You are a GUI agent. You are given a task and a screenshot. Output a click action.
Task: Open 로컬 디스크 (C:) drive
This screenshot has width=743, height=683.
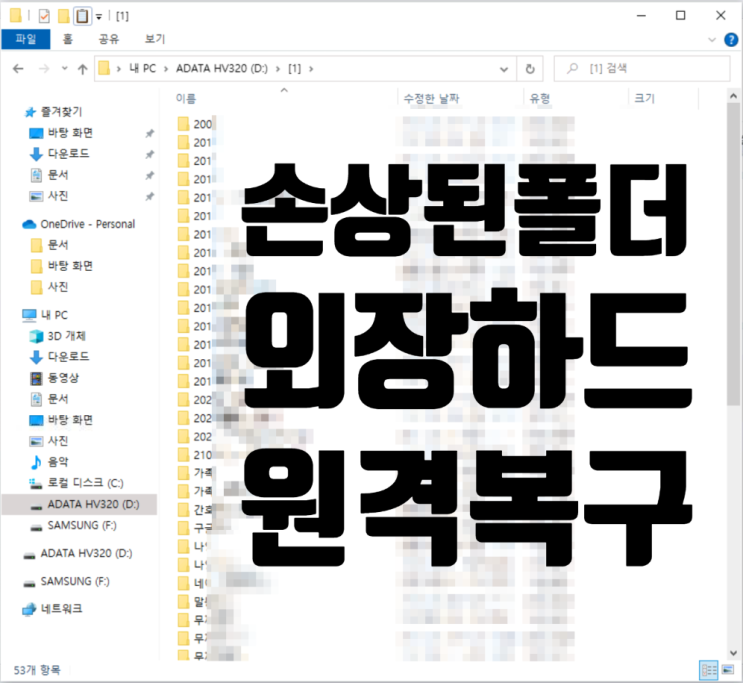85,483
